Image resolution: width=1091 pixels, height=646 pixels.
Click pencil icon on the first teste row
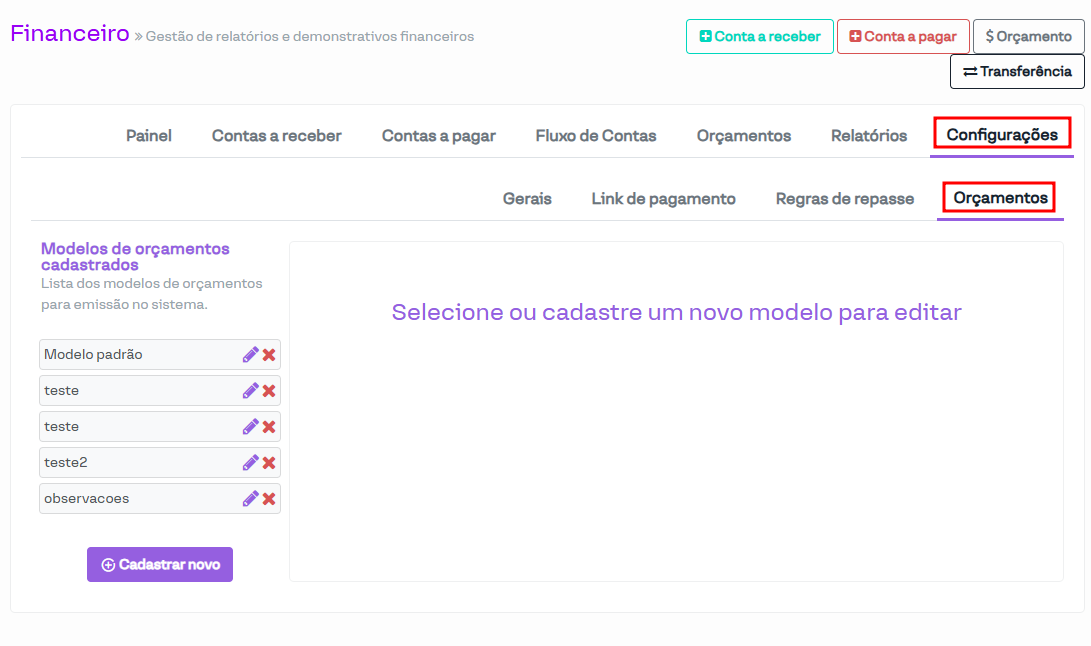[x=250, y=391]
